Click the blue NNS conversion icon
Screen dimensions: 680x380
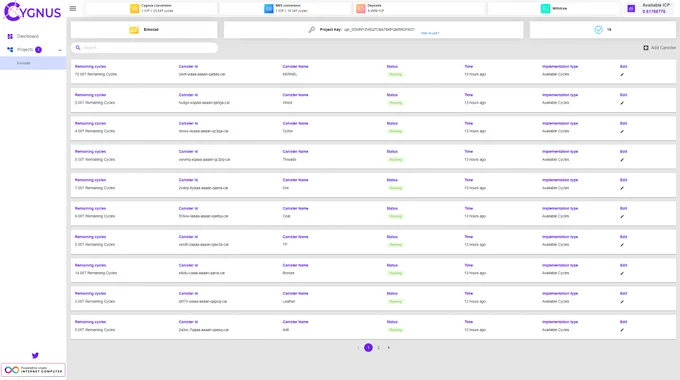pyautogui.click(x=269, y=8)
